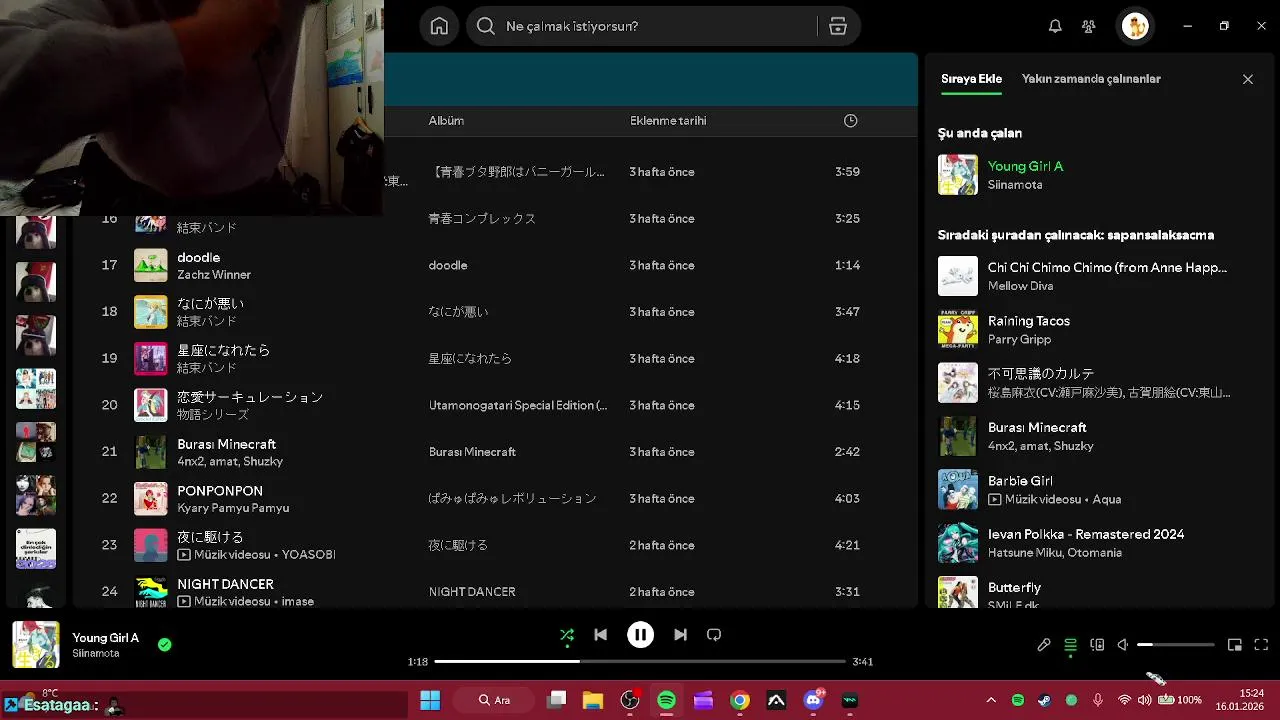Open Siinamota artist link in bottom bar

tap(96, 653)
